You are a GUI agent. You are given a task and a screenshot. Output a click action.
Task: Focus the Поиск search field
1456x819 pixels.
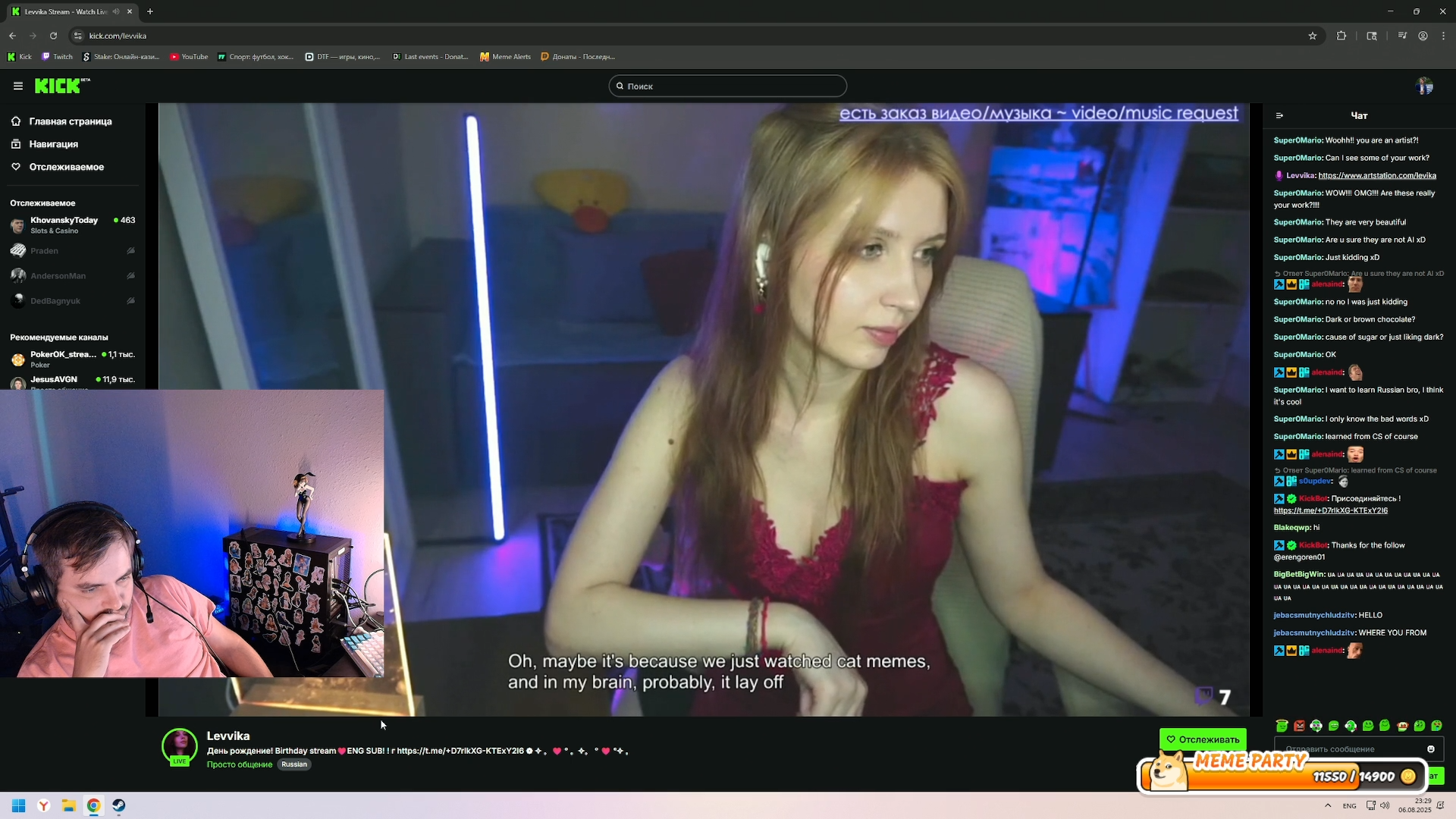(x=728, y=86)
